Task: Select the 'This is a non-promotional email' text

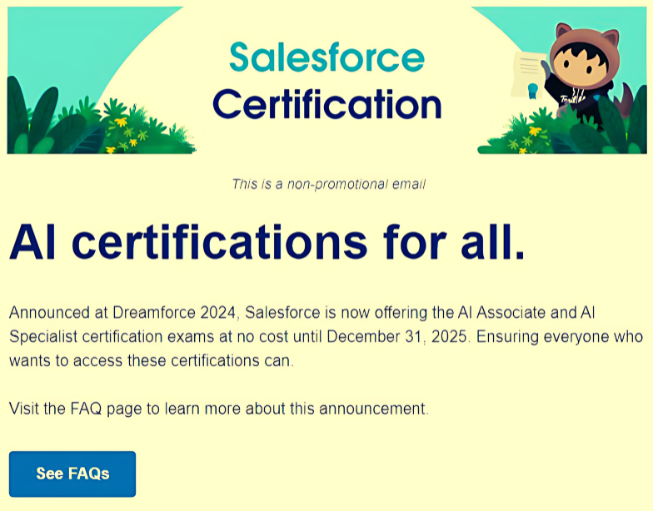Action: tap(329, 184)
